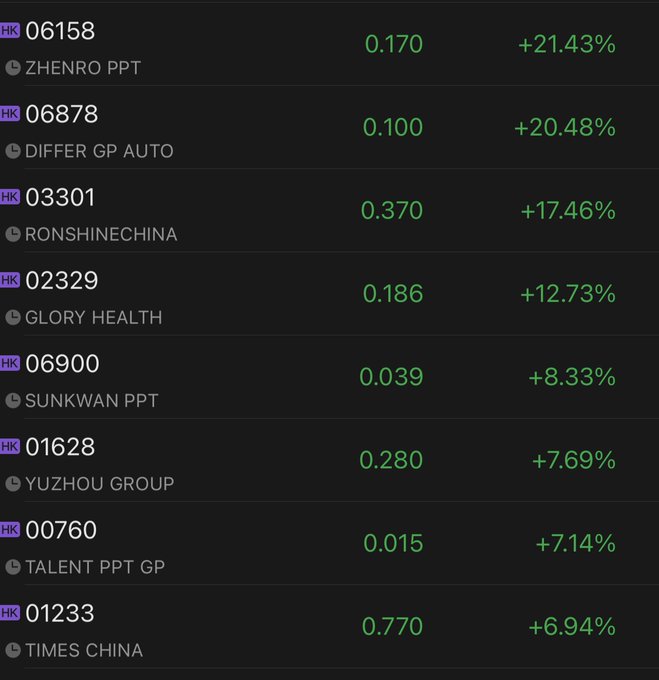The height and width of the screenshot is (680, 659).
Task: Tap the clock icon beside YUZHOU GROUP
Action: coord(13,483)
